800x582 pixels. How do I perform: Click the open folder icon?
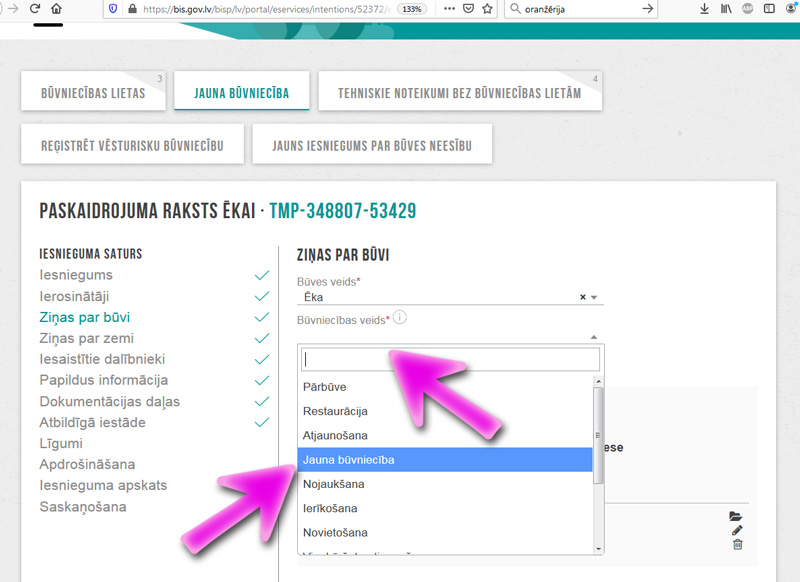(x=736, y=516)
